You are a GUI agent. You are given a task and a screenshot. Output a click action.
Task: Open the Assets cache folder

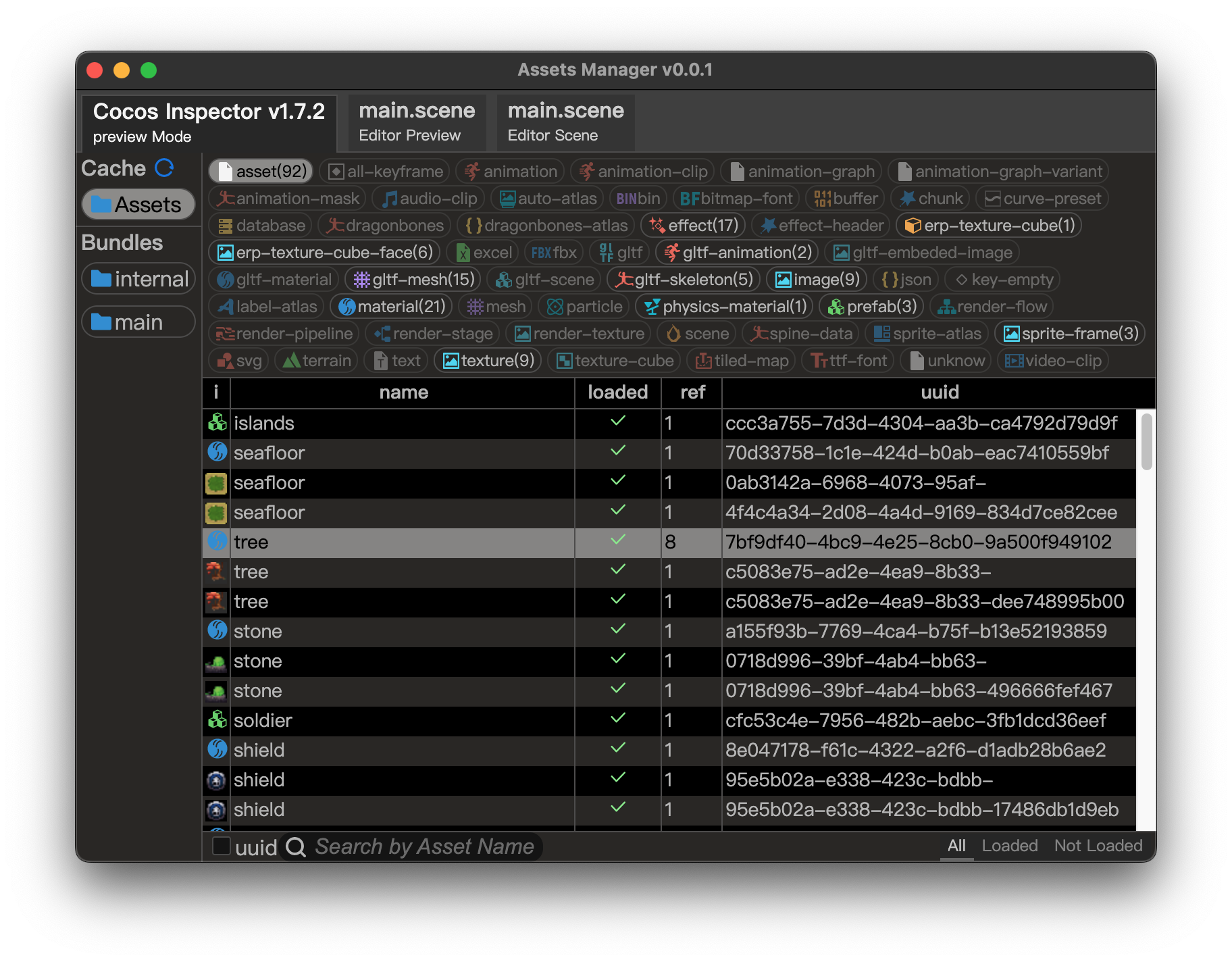click(x=138, y=205)
